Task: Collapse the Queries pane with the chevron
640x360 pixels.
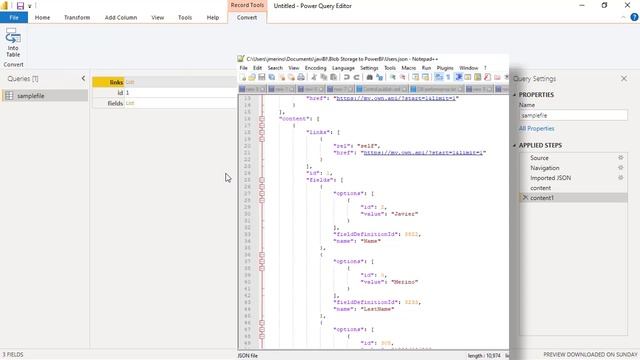Action: coord(83,78)
